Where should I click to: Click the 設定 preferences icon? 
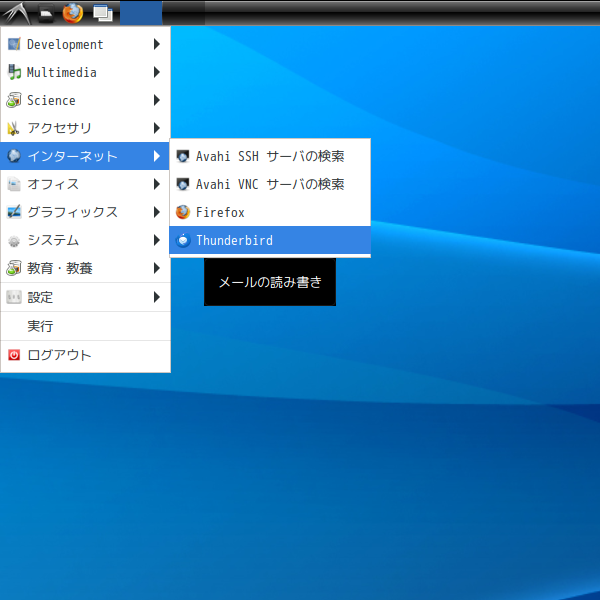[x=14, y=297]
